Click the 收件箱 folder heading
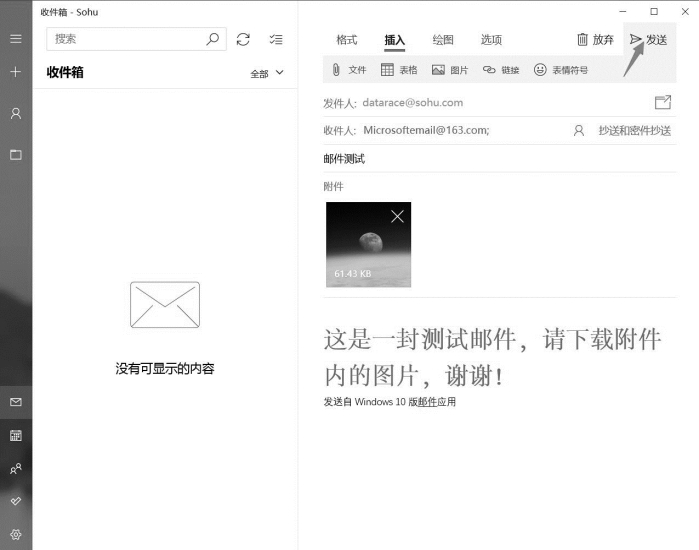This screenshot has width=699, height=550. 65,72
